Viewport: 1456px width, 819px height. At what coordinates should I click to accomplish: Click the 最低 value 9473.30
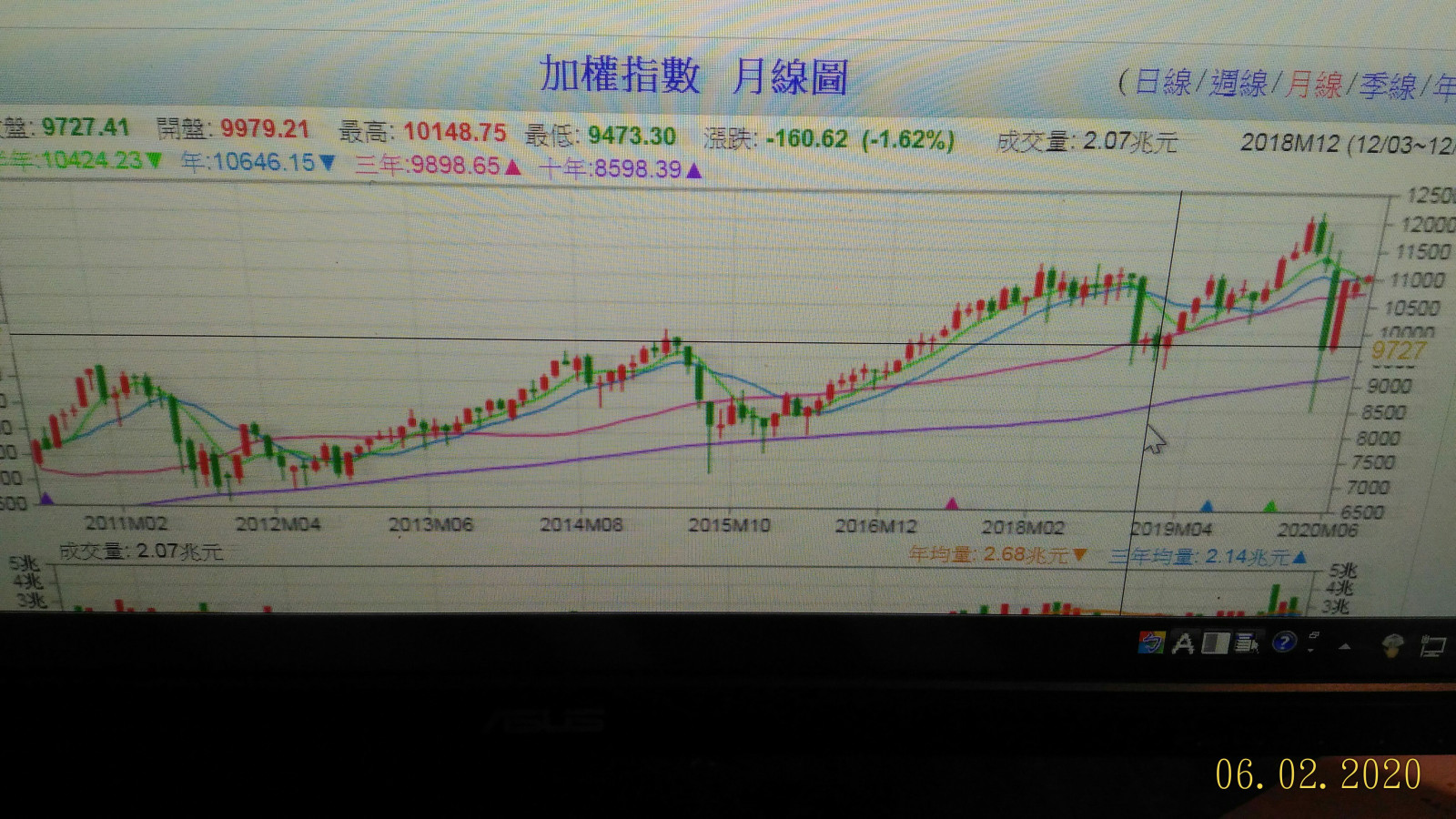pos(632,136)
